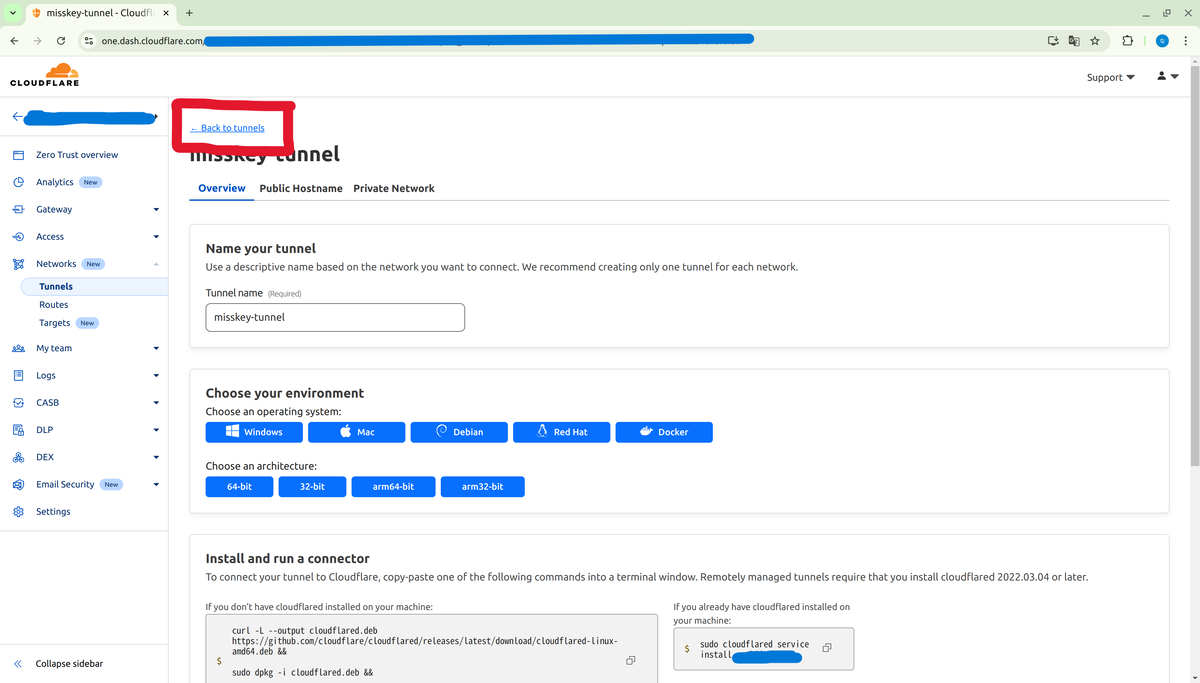Click the site information icon in address bar

click(88, 41)
